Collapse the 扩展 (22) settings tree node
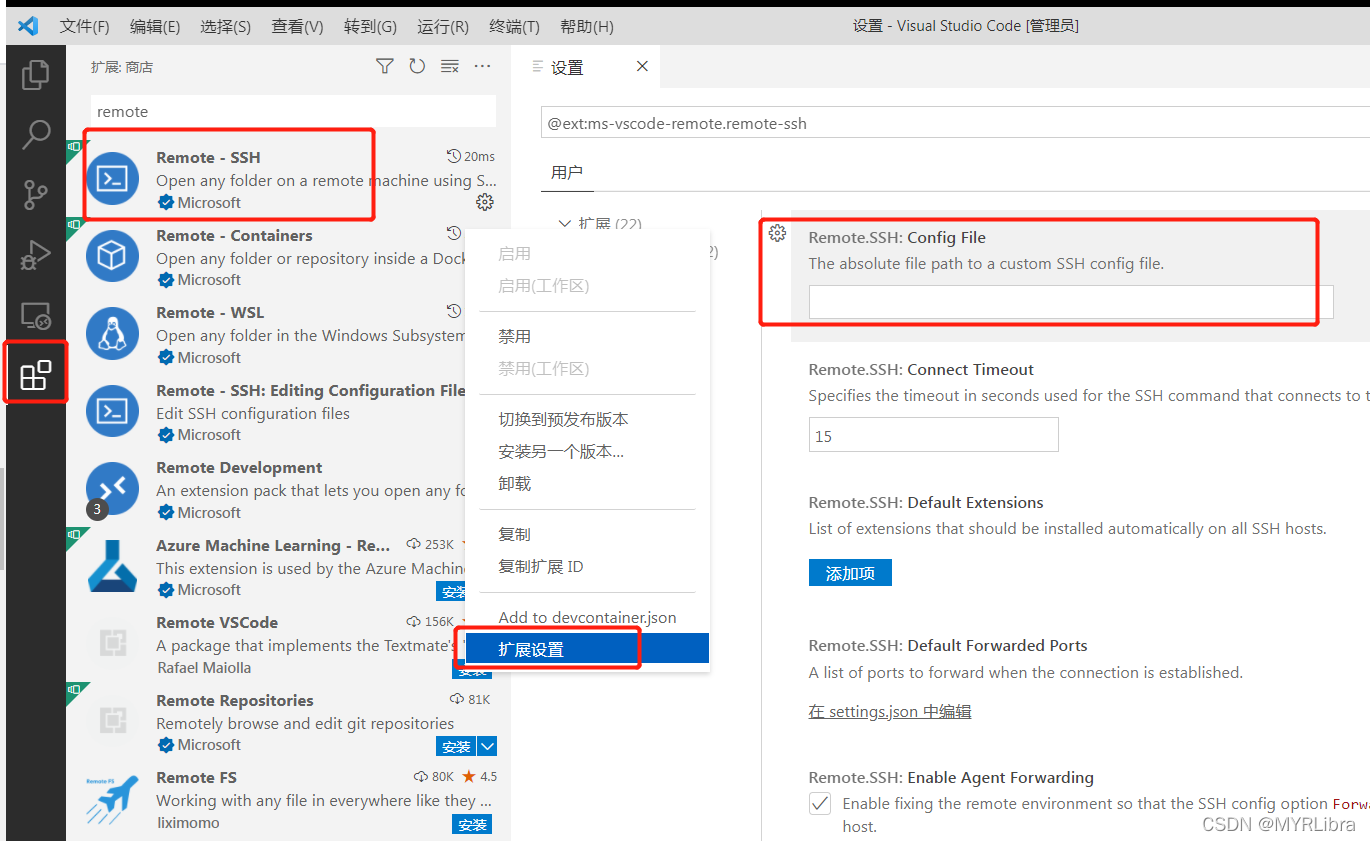1370x841 pixels. coord(565,224)
